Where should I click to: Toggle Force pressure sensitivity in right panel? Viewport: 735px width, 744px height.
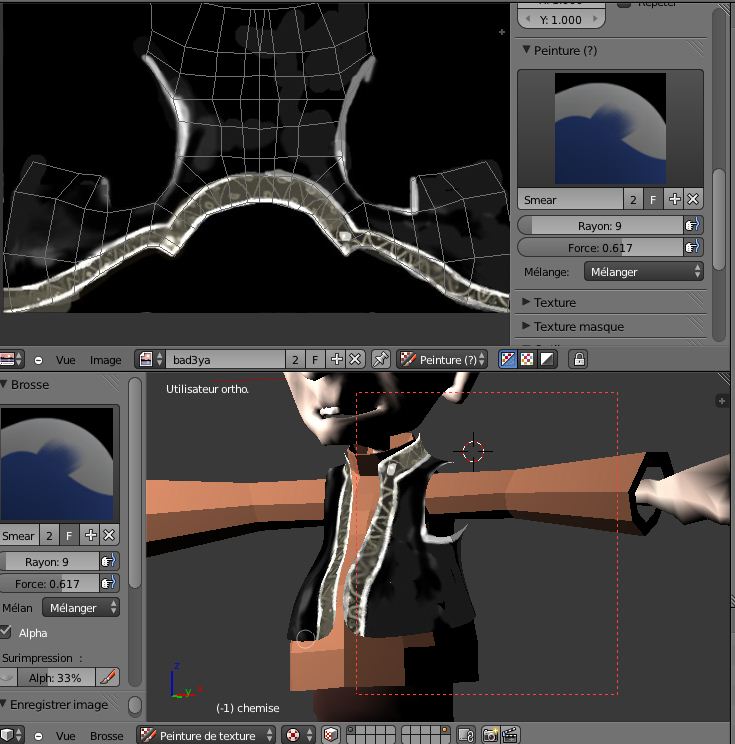click(692, 247)
